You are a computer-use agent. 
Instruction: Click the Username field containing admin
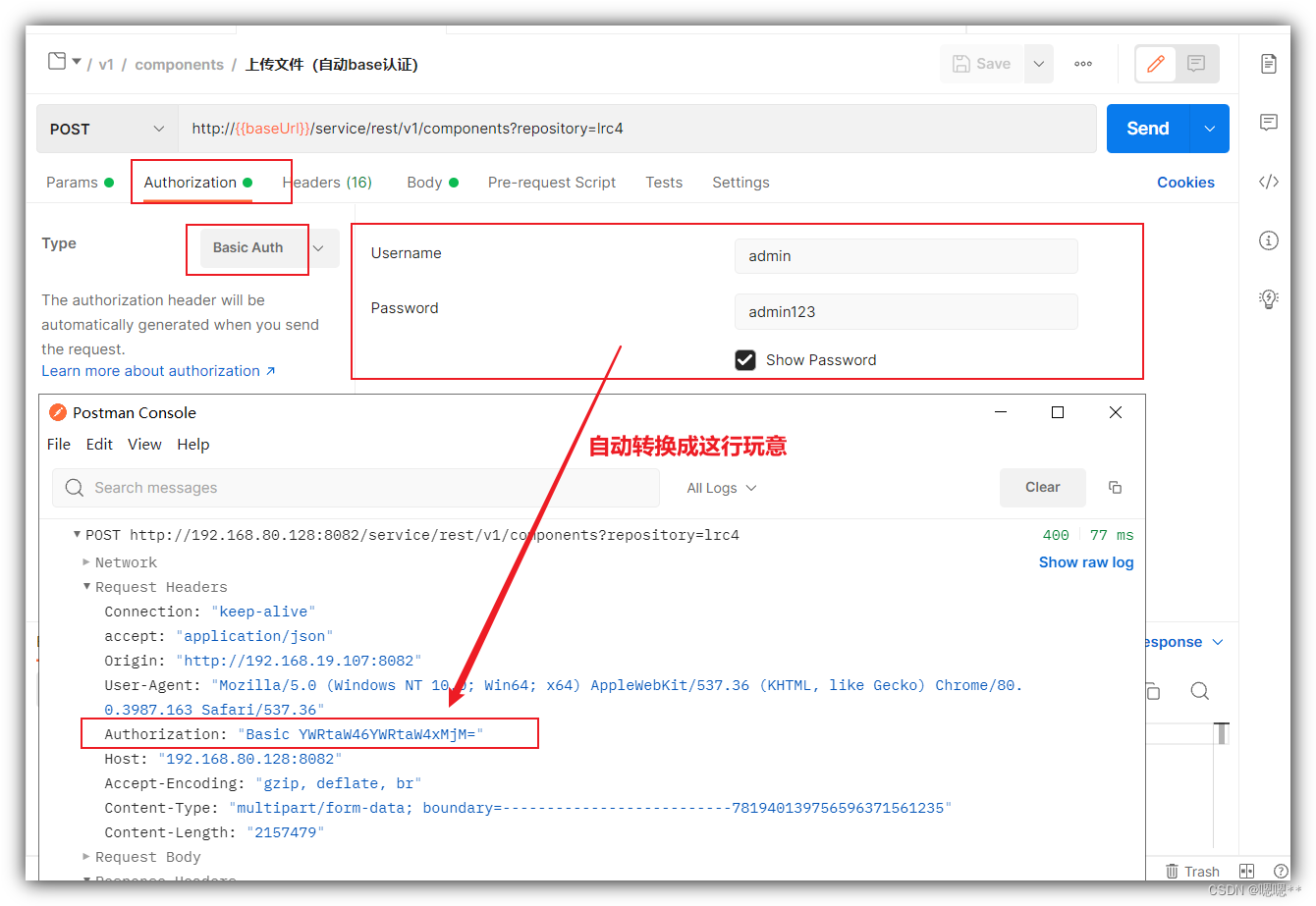(905, 256)
